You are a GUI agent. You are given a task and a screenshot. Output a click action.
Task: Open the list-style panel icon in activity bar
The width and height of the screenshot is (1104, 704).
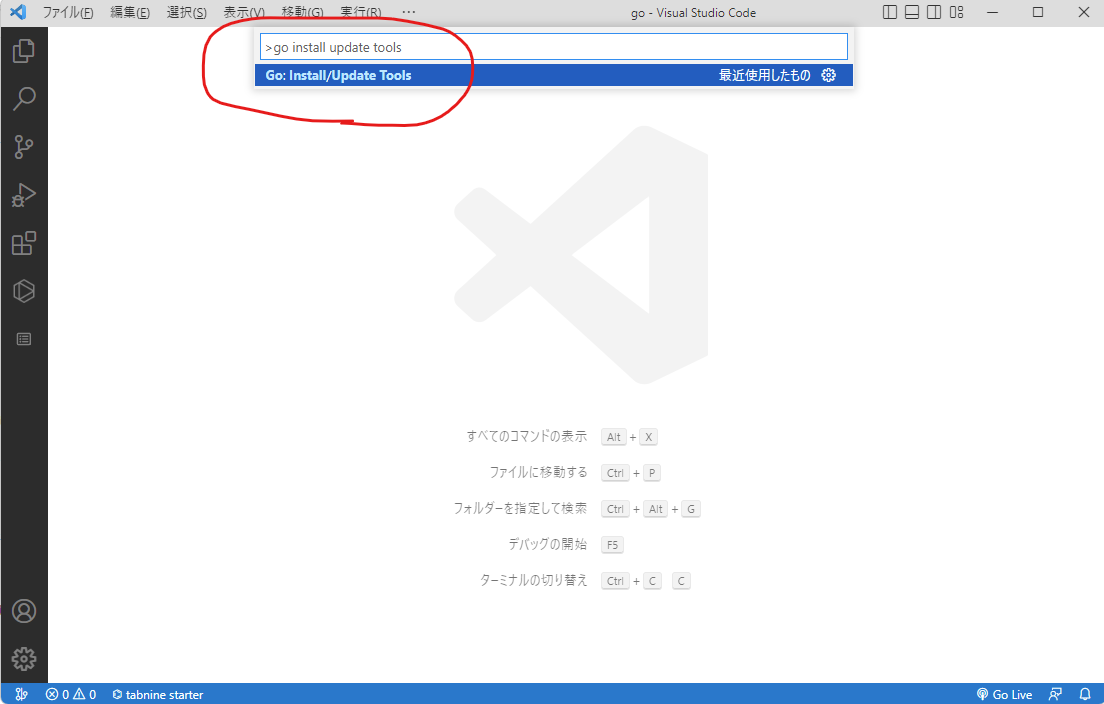pos(24,339)
